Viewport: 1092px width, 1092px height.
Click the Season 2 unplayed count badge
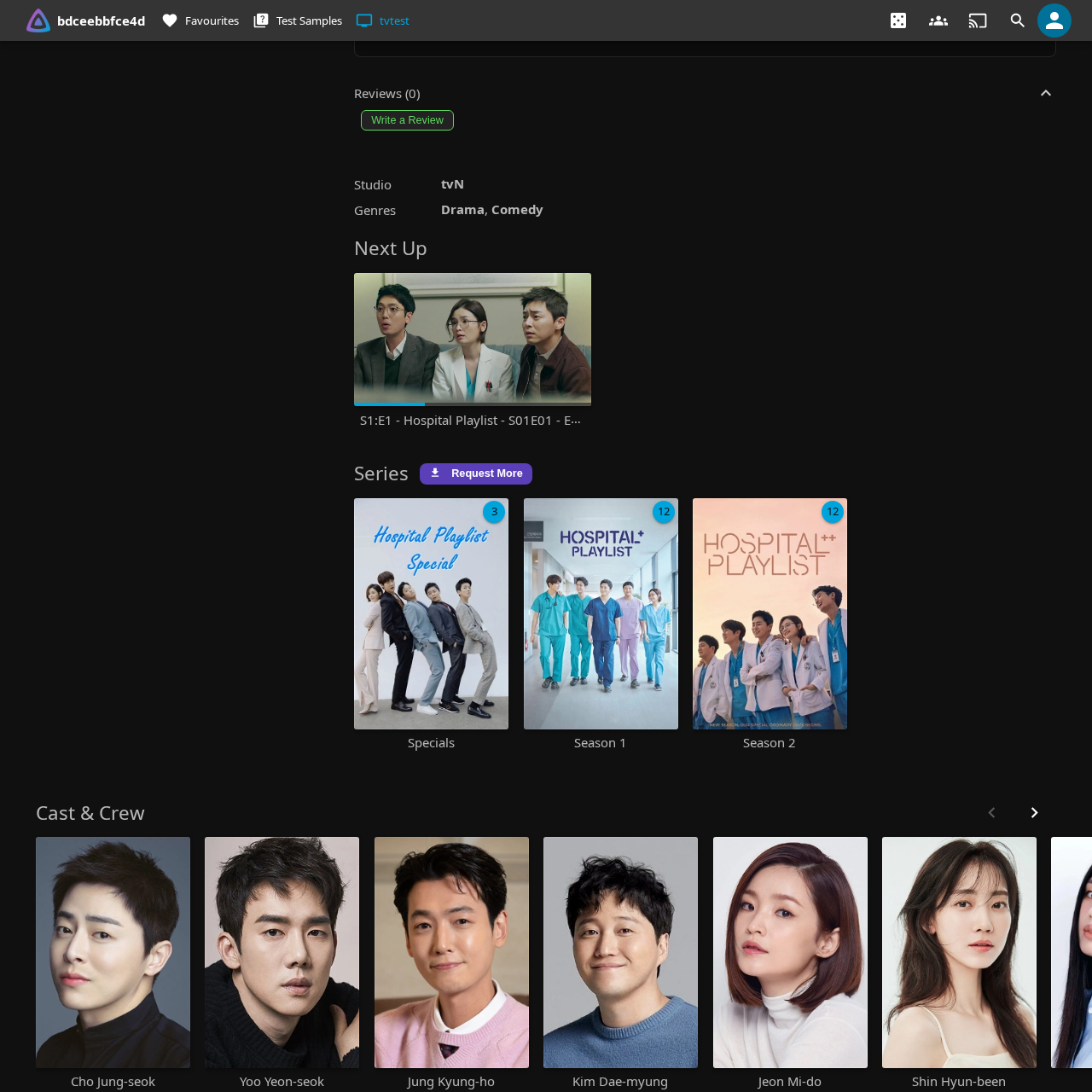pyautogui.click(x=833, y=512)
